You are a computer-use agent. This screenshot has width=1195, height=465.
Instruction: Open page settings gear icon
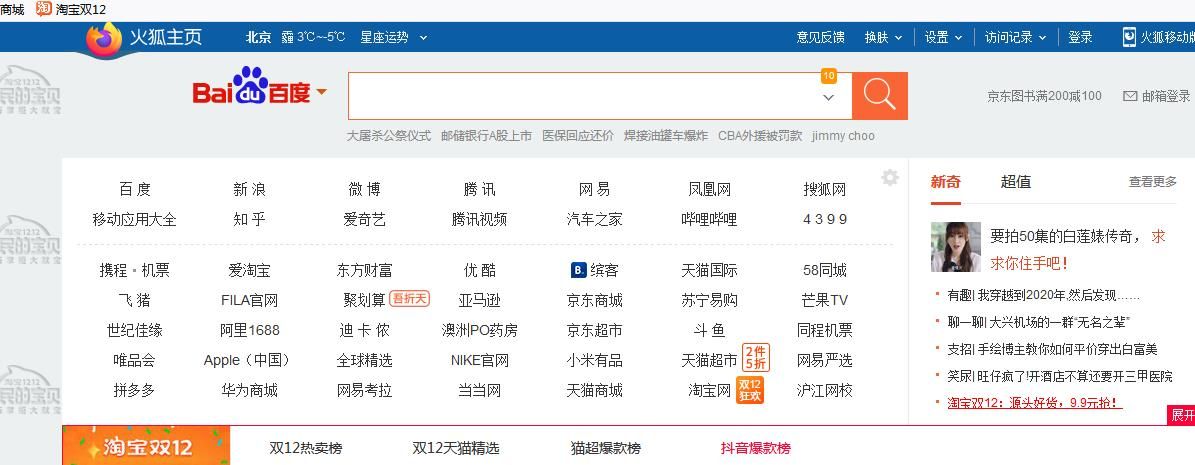coord(890,178)
